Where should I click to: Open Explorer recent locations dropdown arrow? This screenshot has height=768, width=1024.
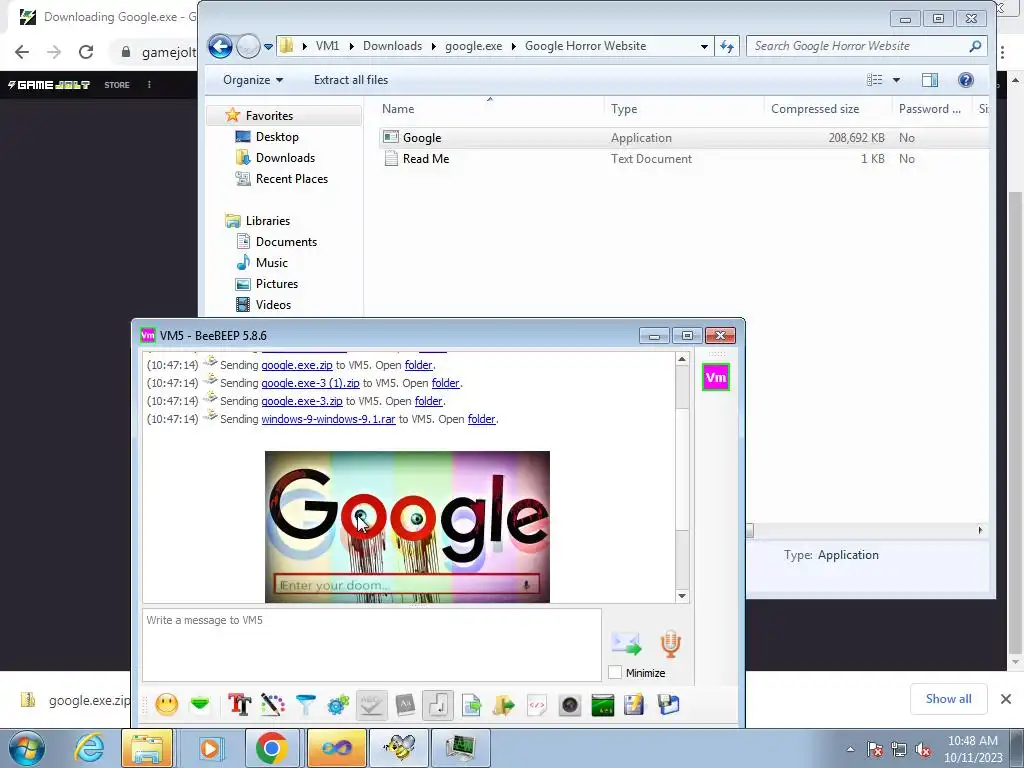(268, 47)
